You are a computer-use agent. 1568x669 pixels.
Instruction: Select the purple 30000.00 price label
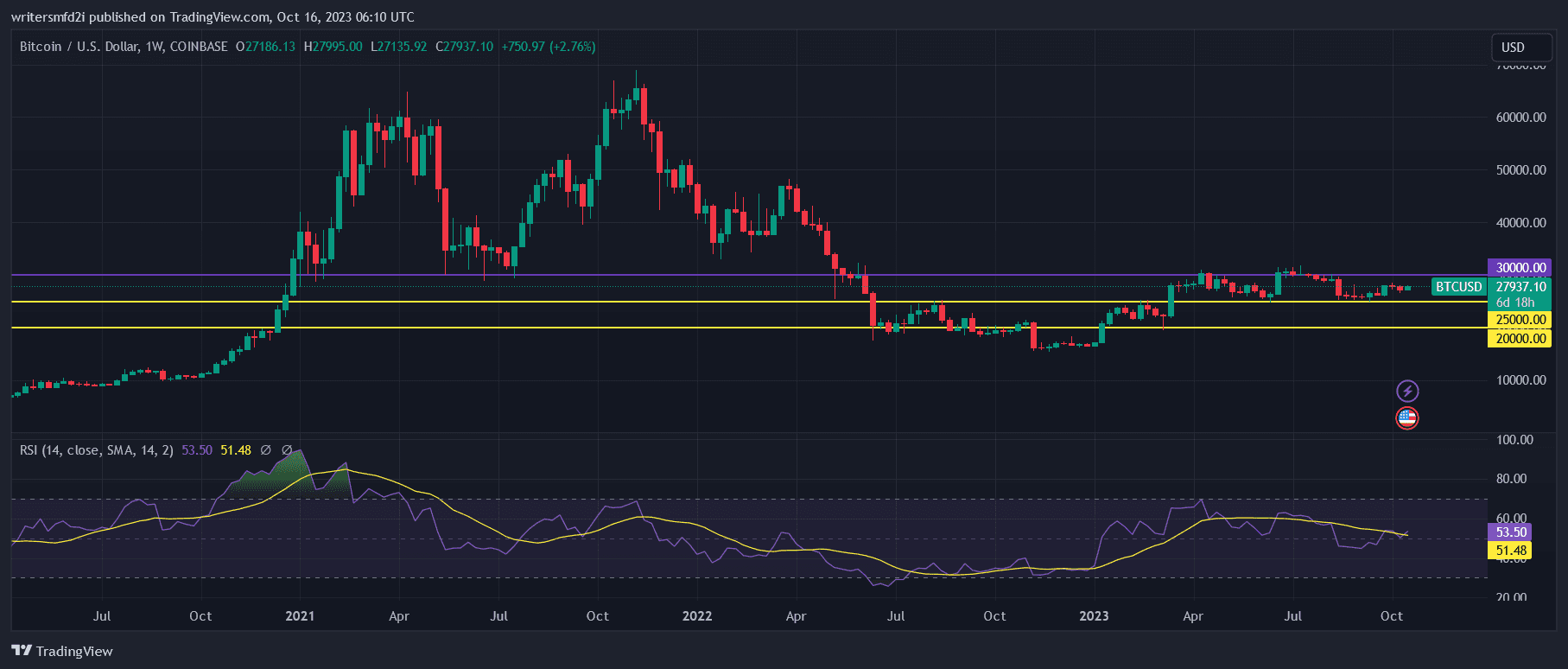pyautogui.click(x=1520, y=268)
